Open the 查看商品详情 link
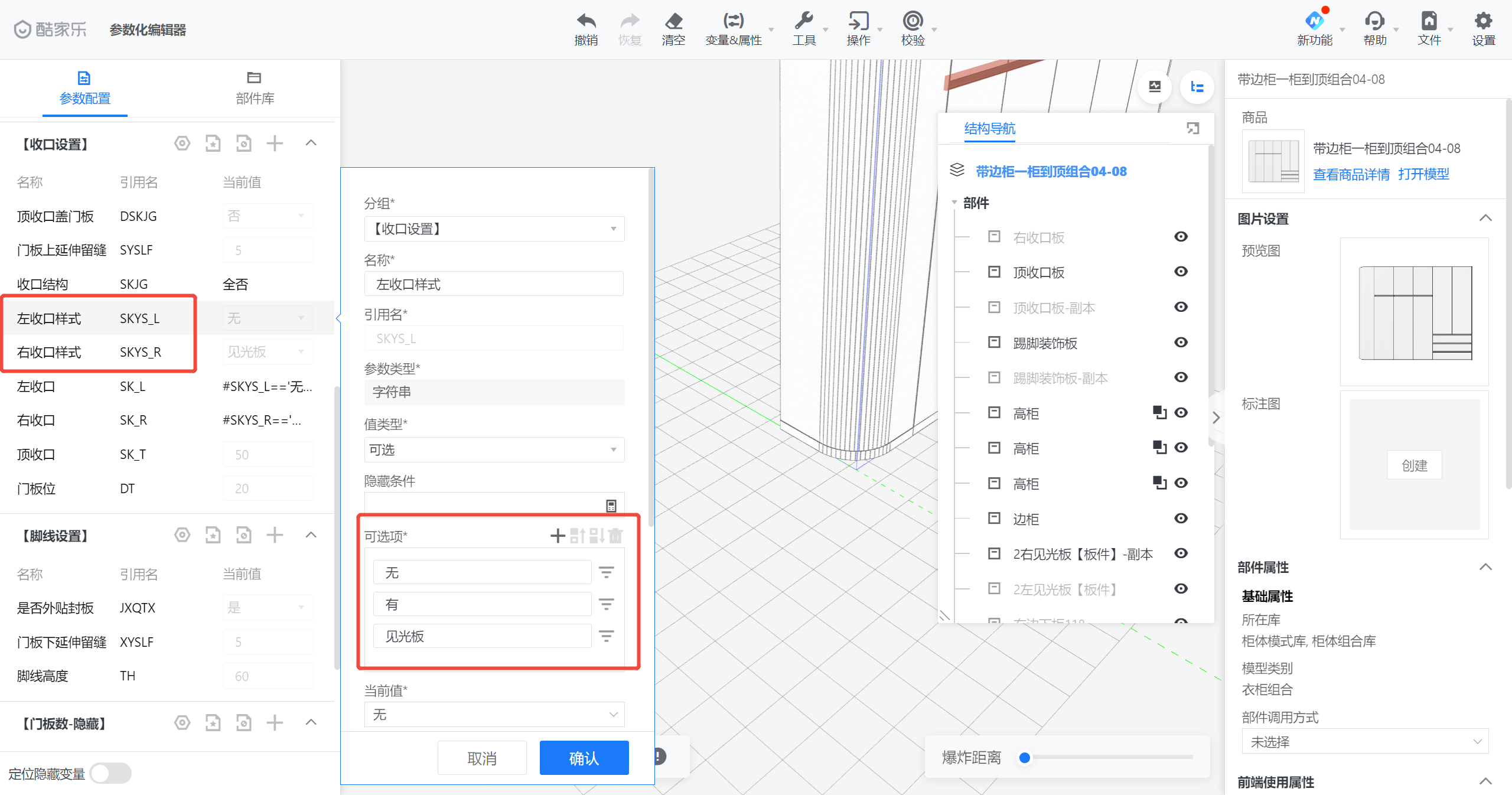The height and width of the screenshot is (795, 1512). click(x=1351, y=174)
